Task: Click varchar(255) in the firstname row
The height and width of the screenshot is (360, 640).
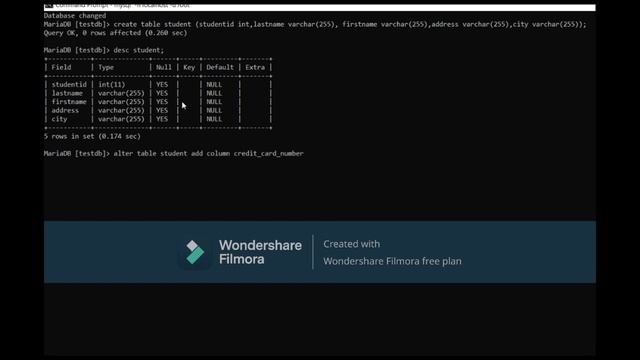Action: click(121, 102)
